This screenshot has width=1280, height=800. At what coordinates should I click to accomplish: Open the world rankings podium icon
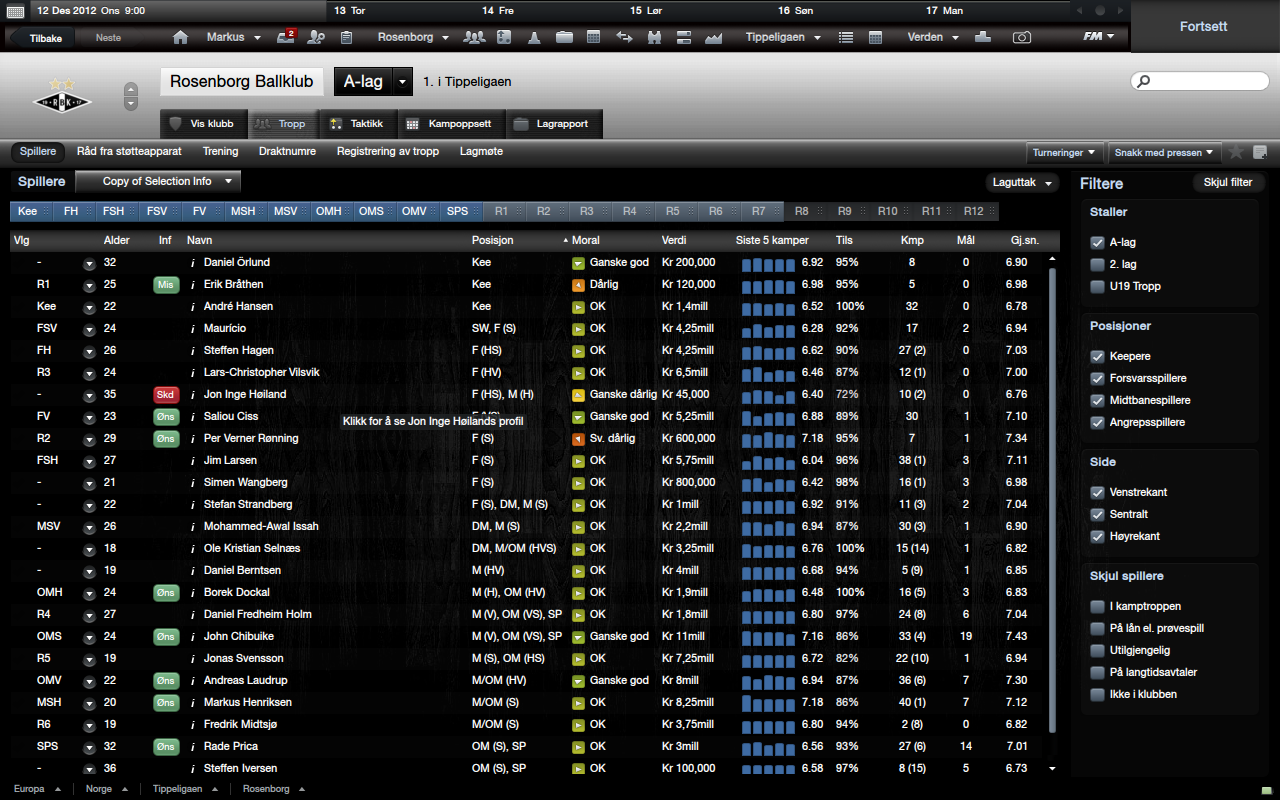[983, 37]
